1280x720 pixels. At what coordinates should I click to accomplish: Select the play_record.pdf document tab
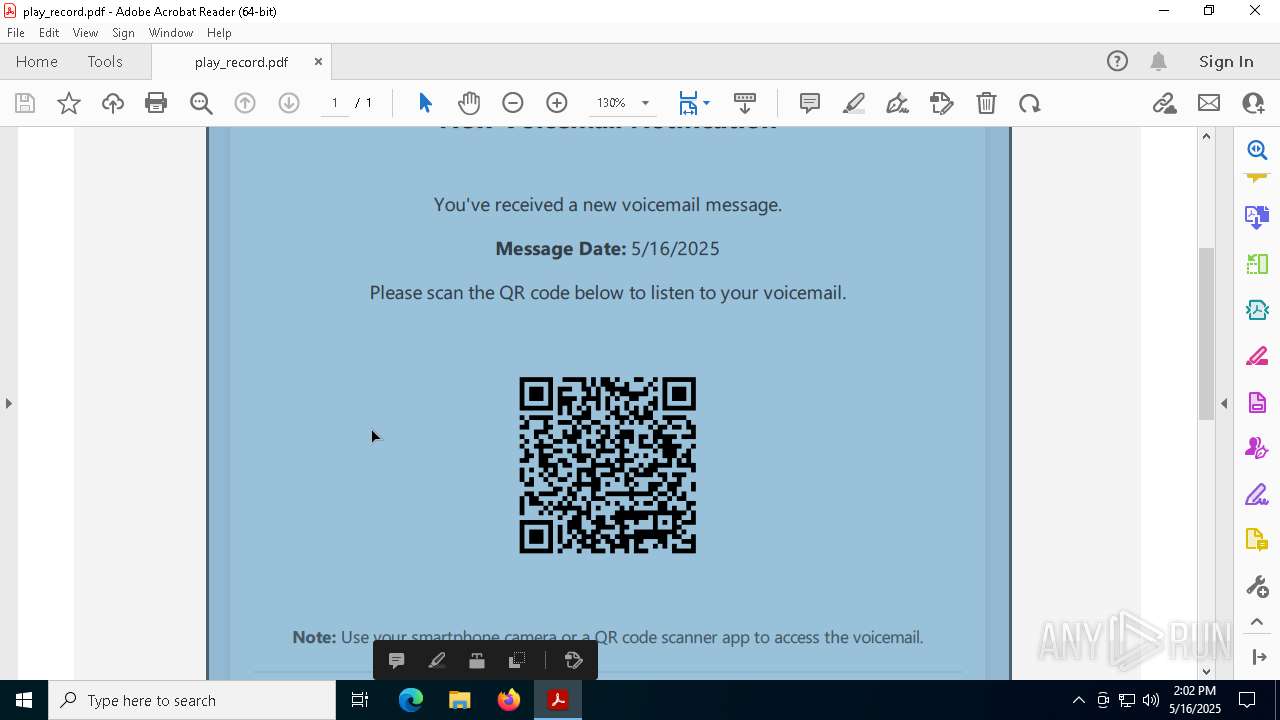[241, 62]
